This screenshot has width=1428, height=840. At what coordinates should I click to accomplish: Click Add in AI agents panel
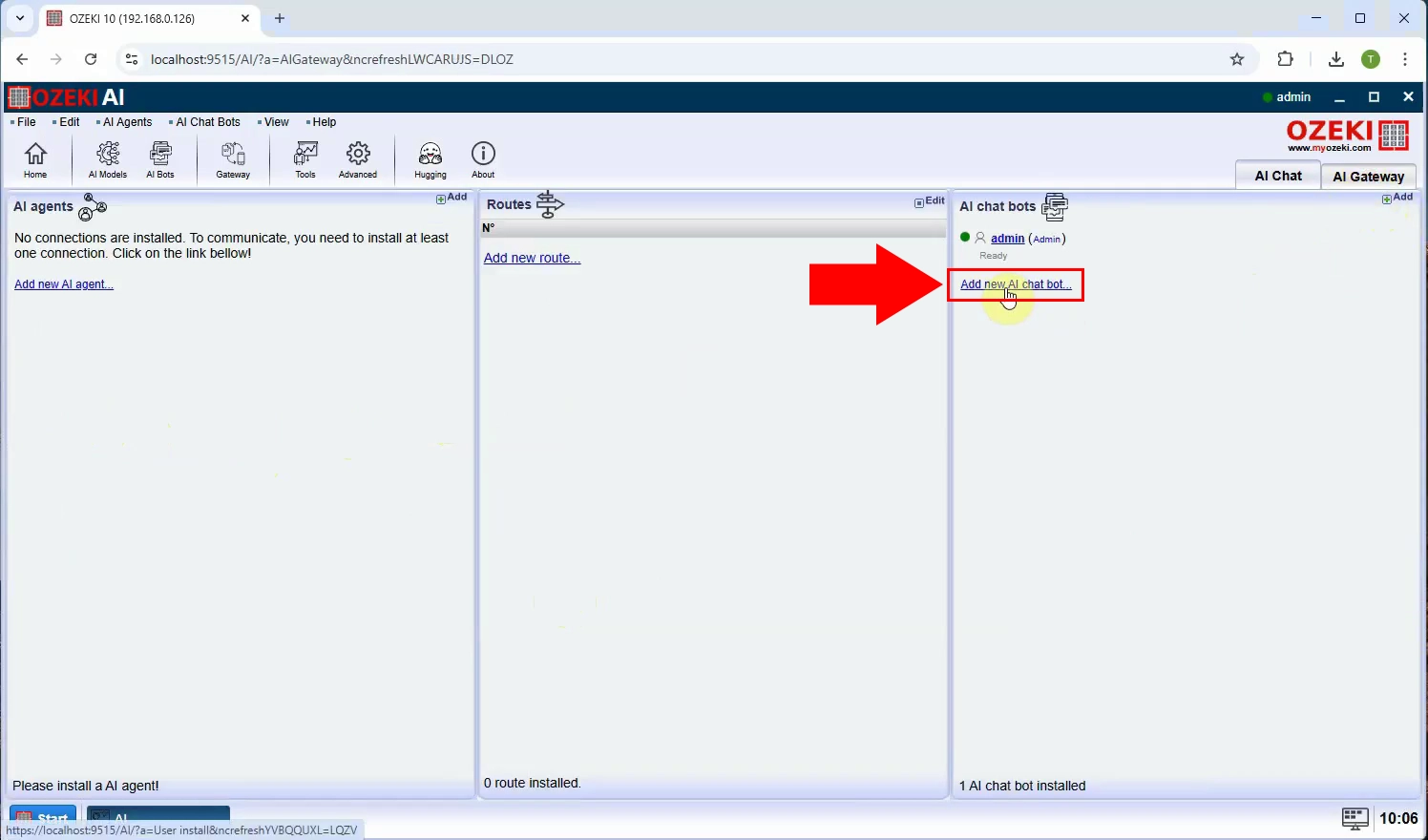tap(451, 198)
